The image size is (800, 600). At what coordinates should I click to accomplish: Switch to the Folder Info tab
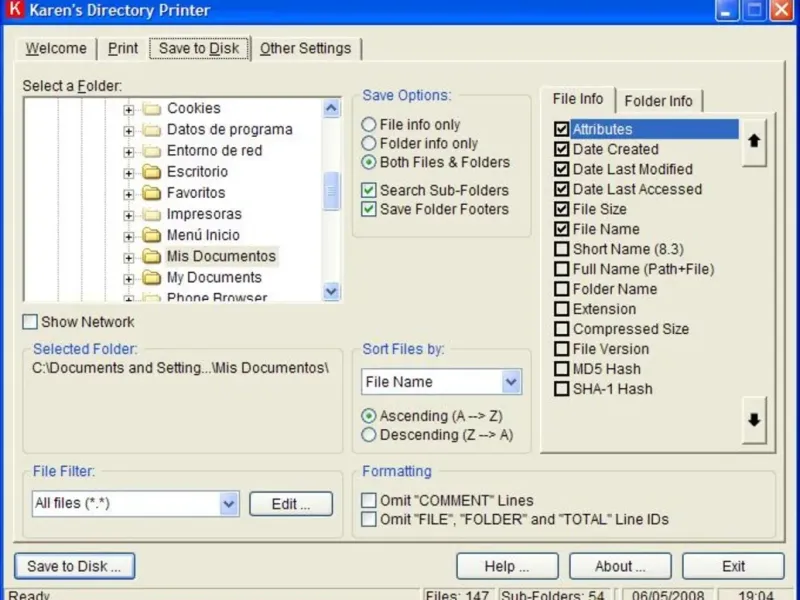point(658,101)
